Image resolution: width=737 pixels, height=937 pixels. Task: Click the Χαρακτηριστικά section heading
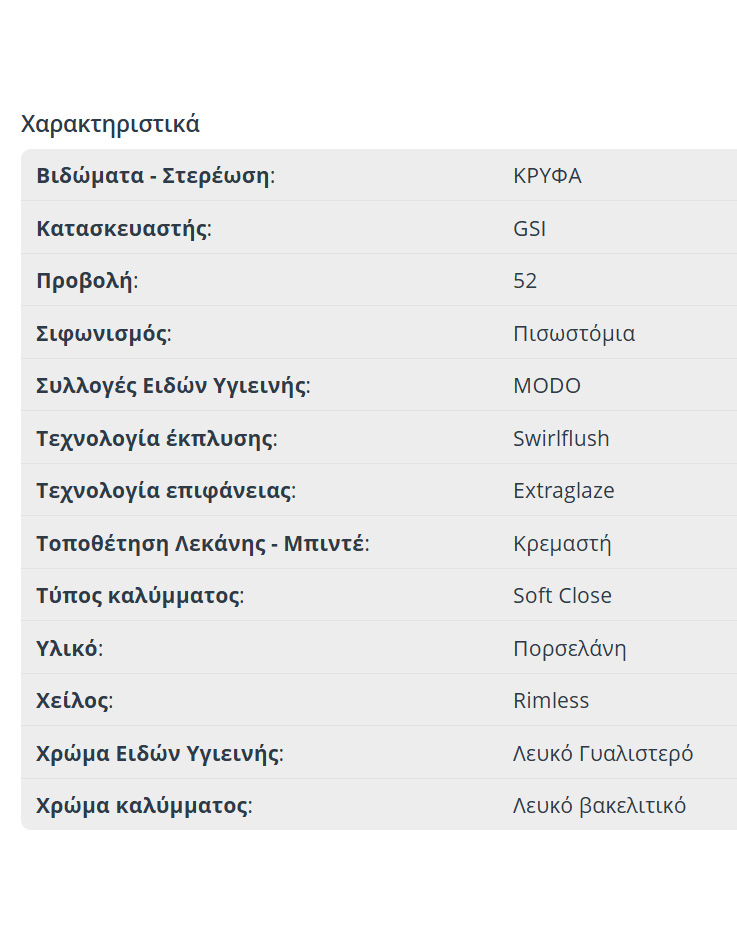click(x=110, y=124)
